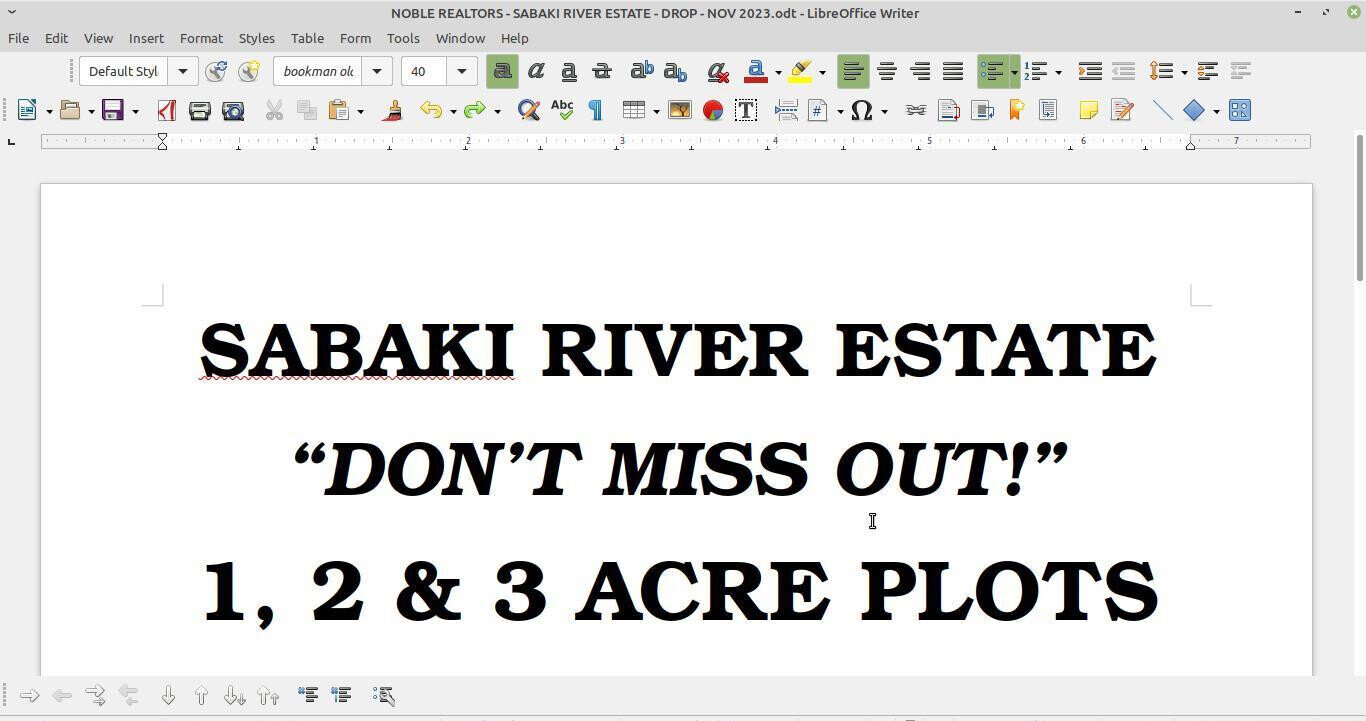This screenshot has height=721, width=1366.
Task: Click the Increase Indent icon
Action: (1090, 71)
